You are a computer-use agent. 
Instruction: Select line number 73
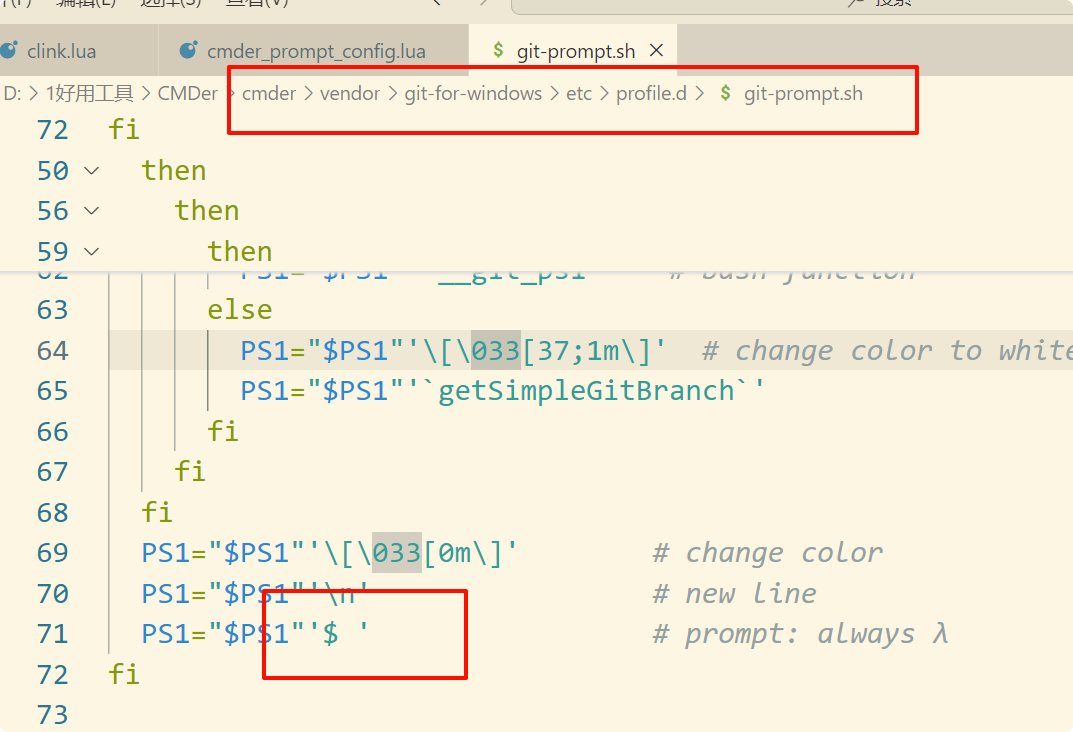pos(53,715)
